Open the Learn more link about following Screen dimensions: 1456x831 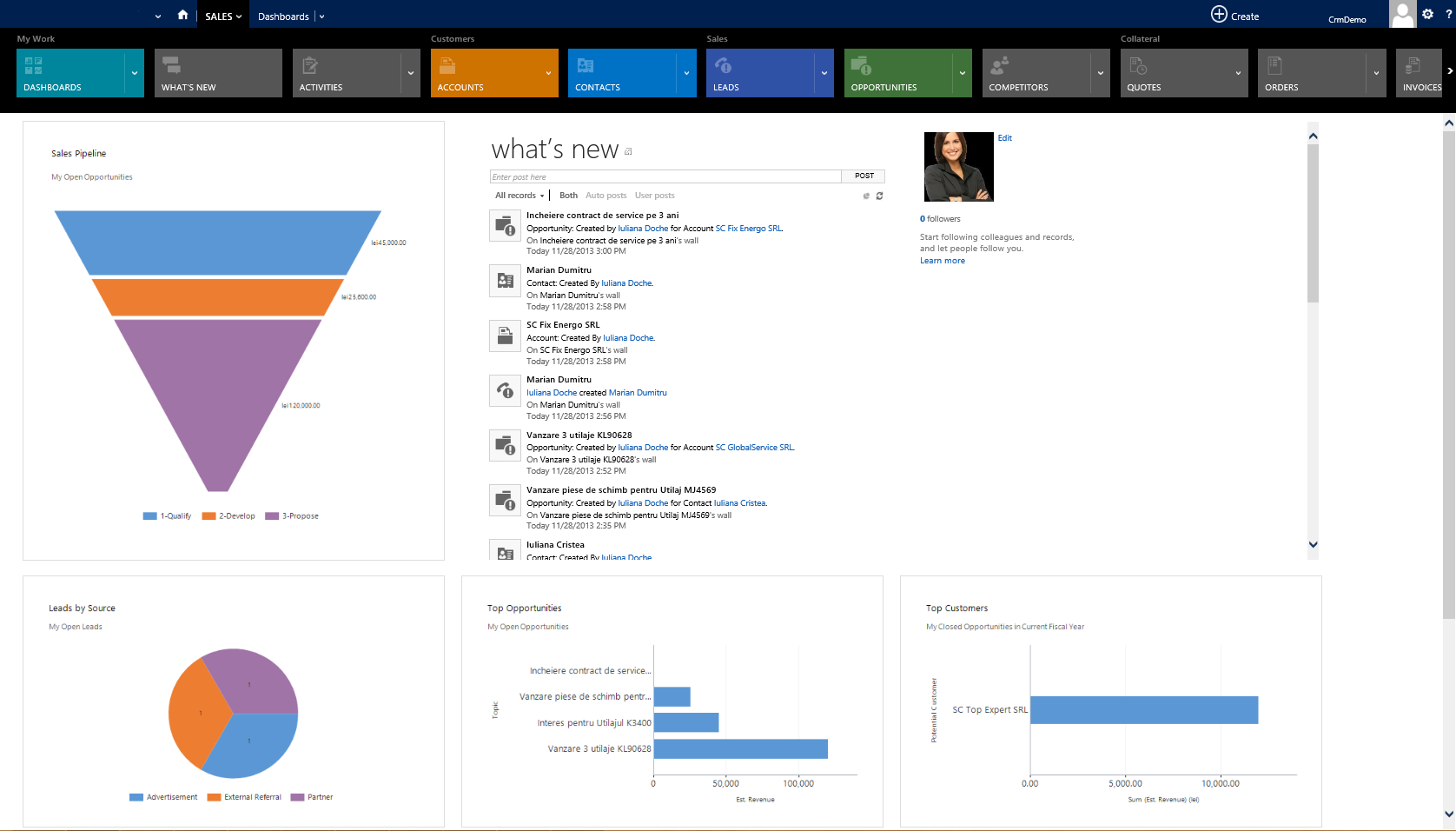click(x=942, y=260)
